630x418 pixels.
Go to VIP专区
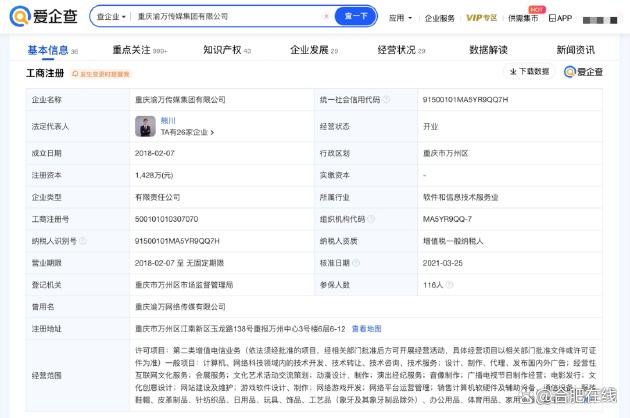(481, 18)
